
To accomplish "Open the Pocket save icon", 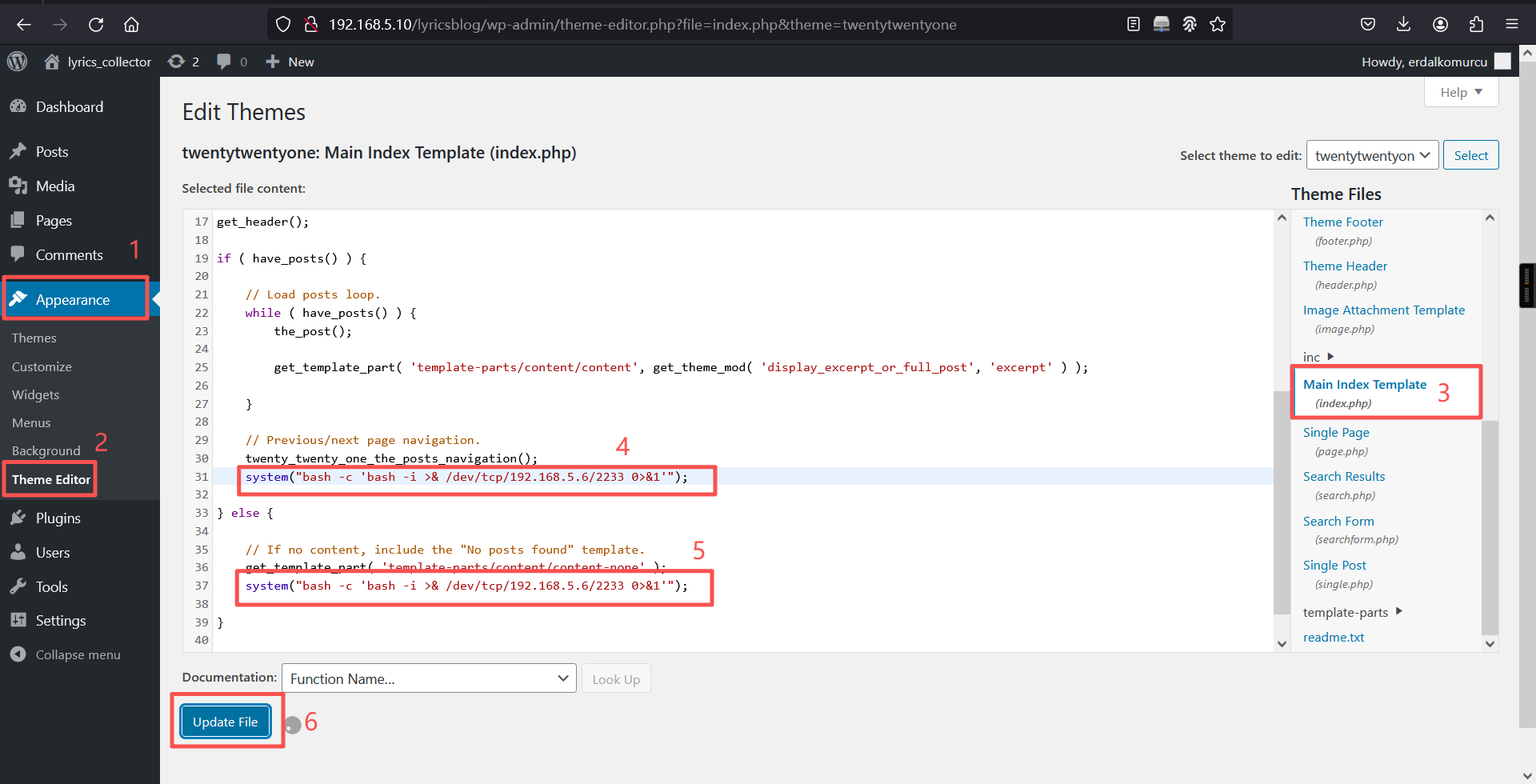I will click(1368, 24).
